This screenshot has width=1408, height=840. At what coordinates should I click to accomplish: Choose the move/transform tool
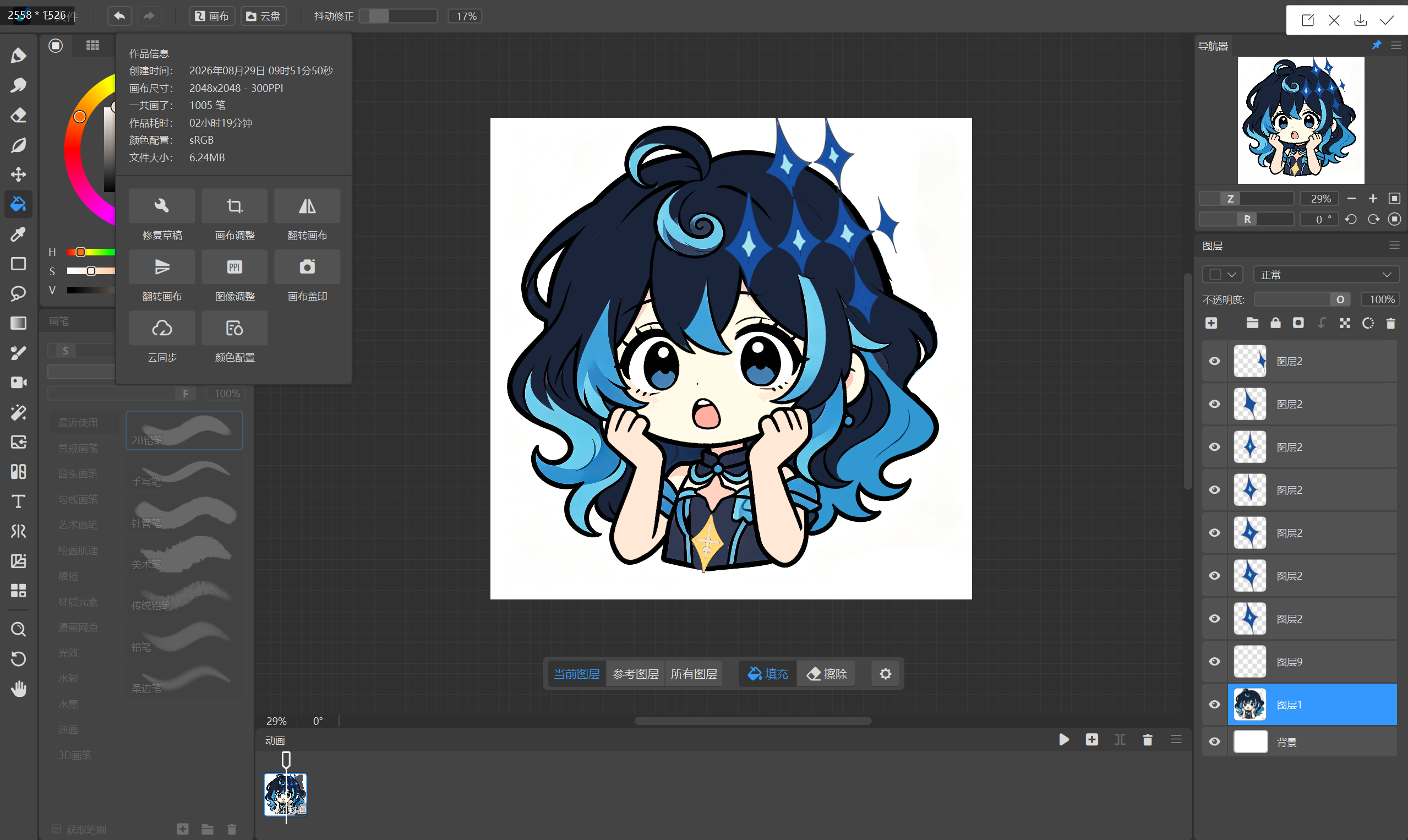pos(18,174)
